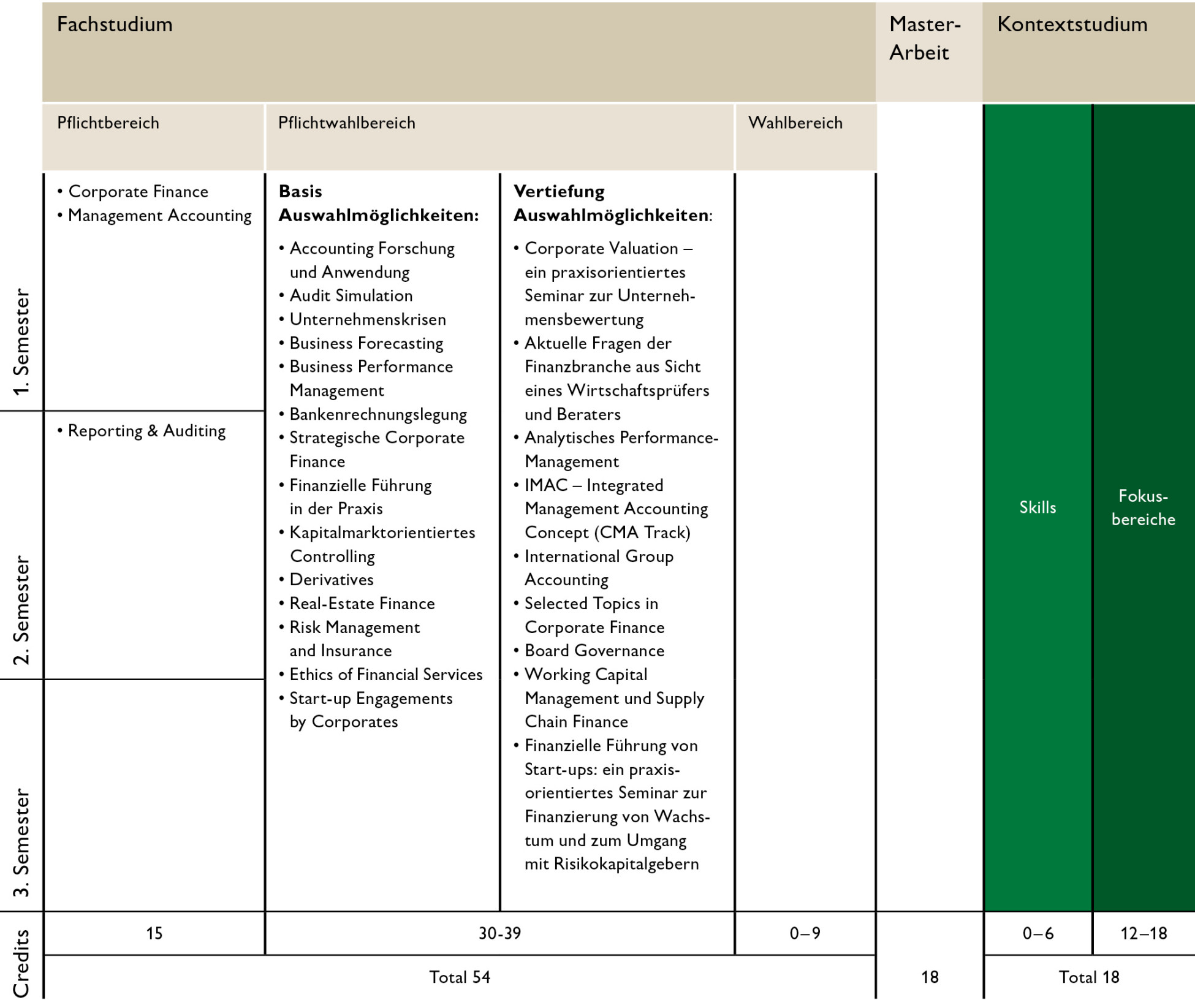Click the Fachstudium header

pyautogui.click(x=115, y=25)
